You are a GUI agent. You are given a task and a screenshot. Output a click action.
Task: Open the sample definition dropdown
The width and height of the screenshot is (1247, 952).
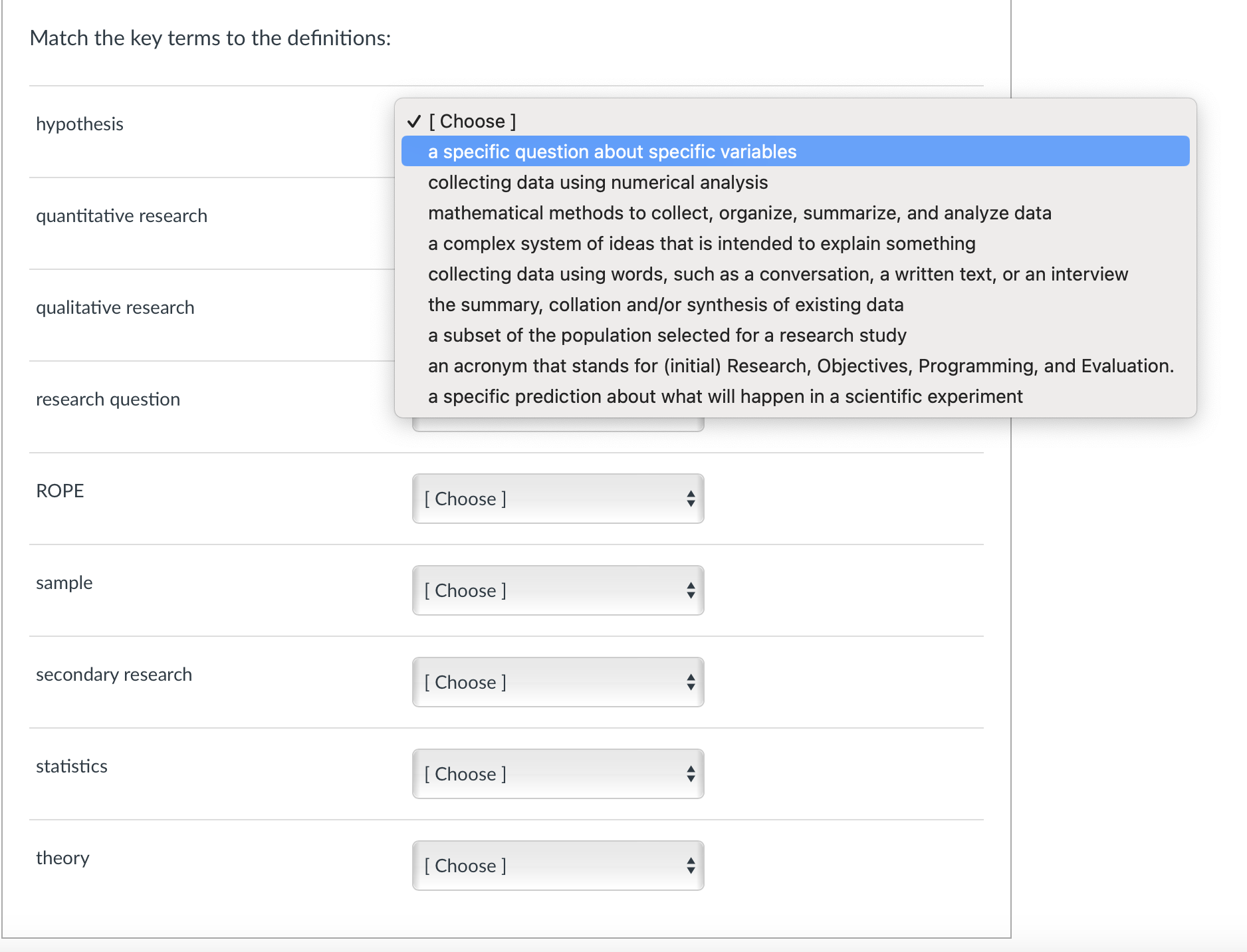point(557,590)
